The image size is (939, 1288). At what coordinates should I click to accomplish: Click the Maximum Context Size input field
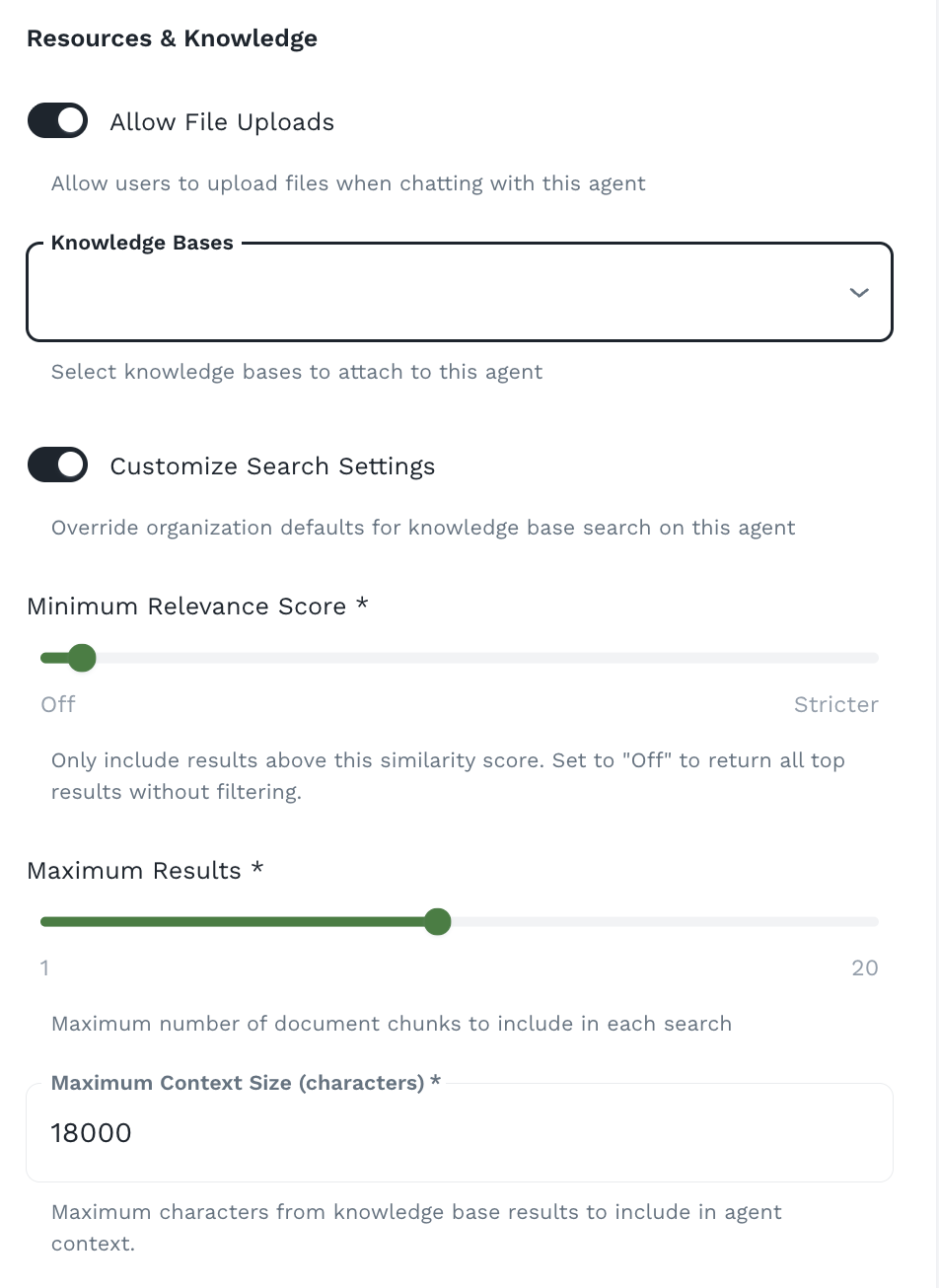point(459,1132)
